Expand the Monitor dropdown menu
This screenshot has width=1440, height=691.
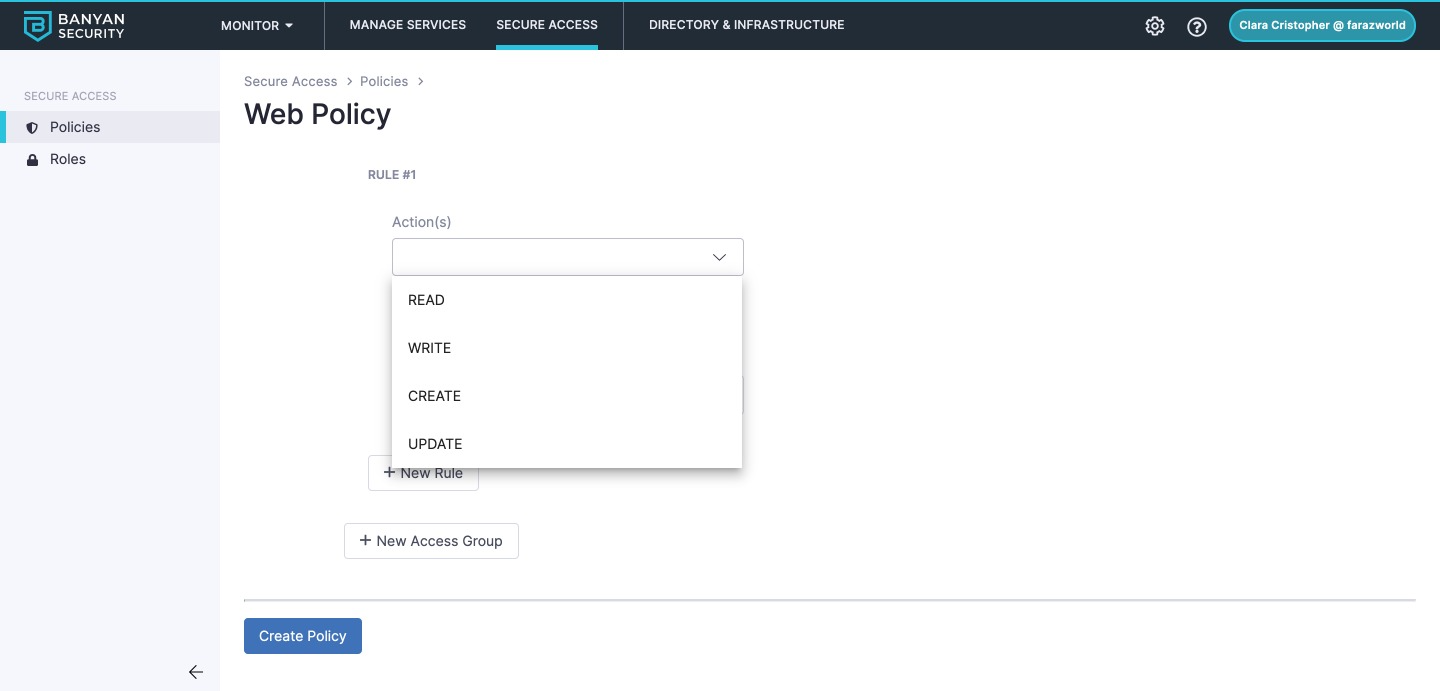[257, 25]
